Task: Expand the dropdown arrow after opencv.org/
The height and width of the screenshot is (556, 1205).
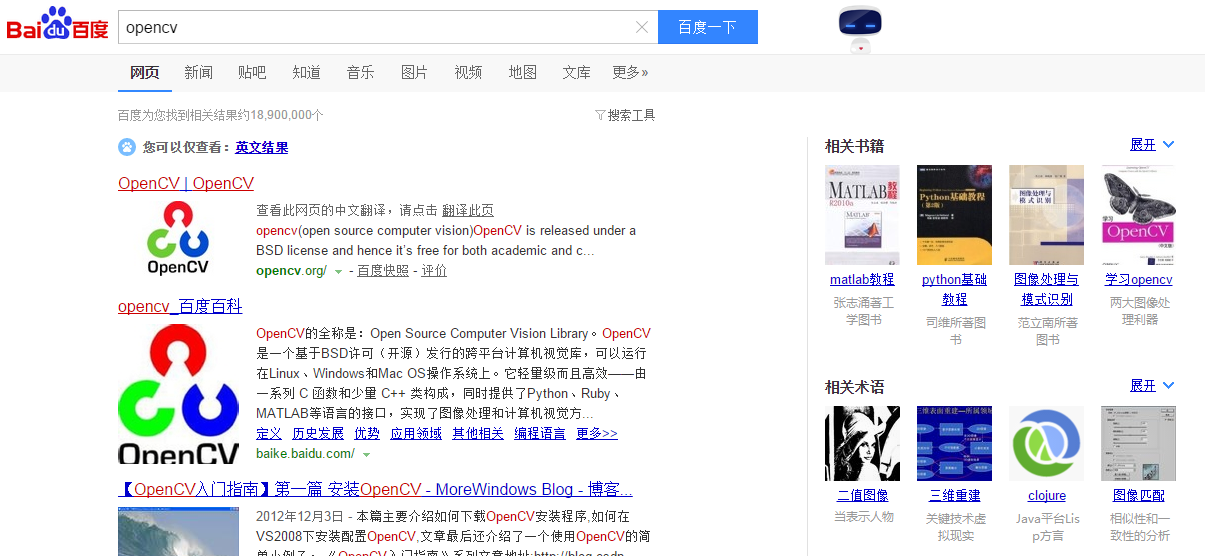Action: (338, 272)
